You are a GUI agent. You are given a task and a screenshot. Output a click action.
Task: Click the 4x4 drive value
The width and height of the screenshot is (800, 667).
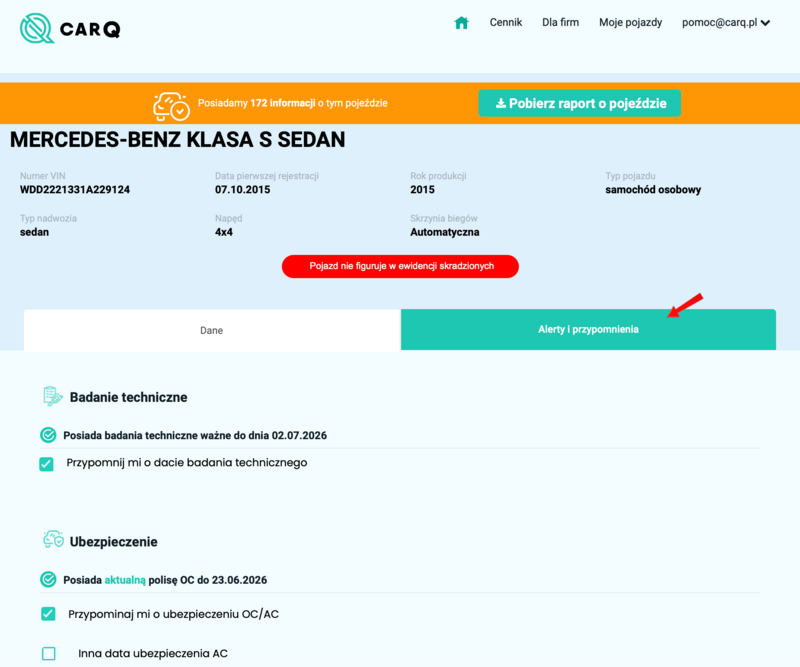pyautogui.click(x=223, y=232)
